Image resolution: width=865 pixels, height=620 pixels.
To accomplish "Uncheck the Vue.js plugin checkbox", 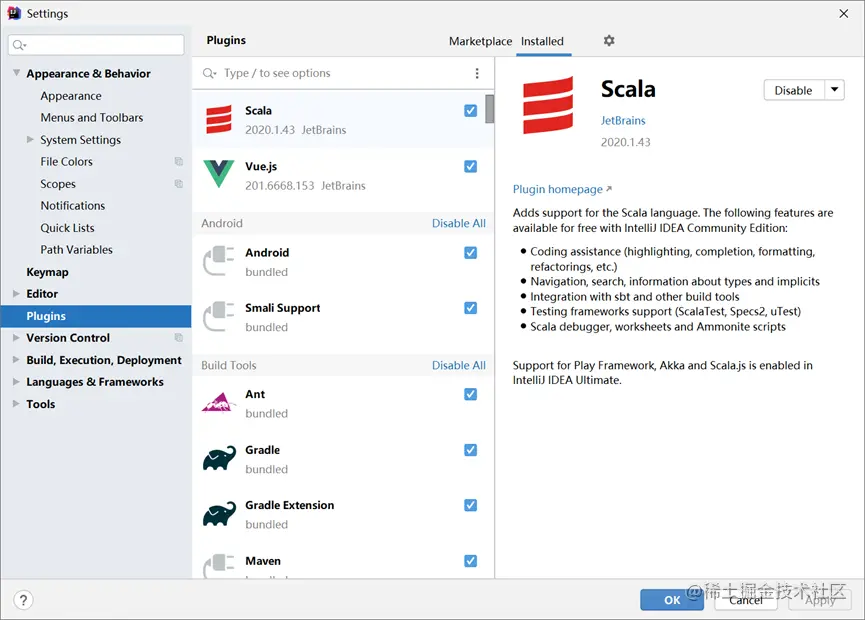I will (x=470, y=166).
